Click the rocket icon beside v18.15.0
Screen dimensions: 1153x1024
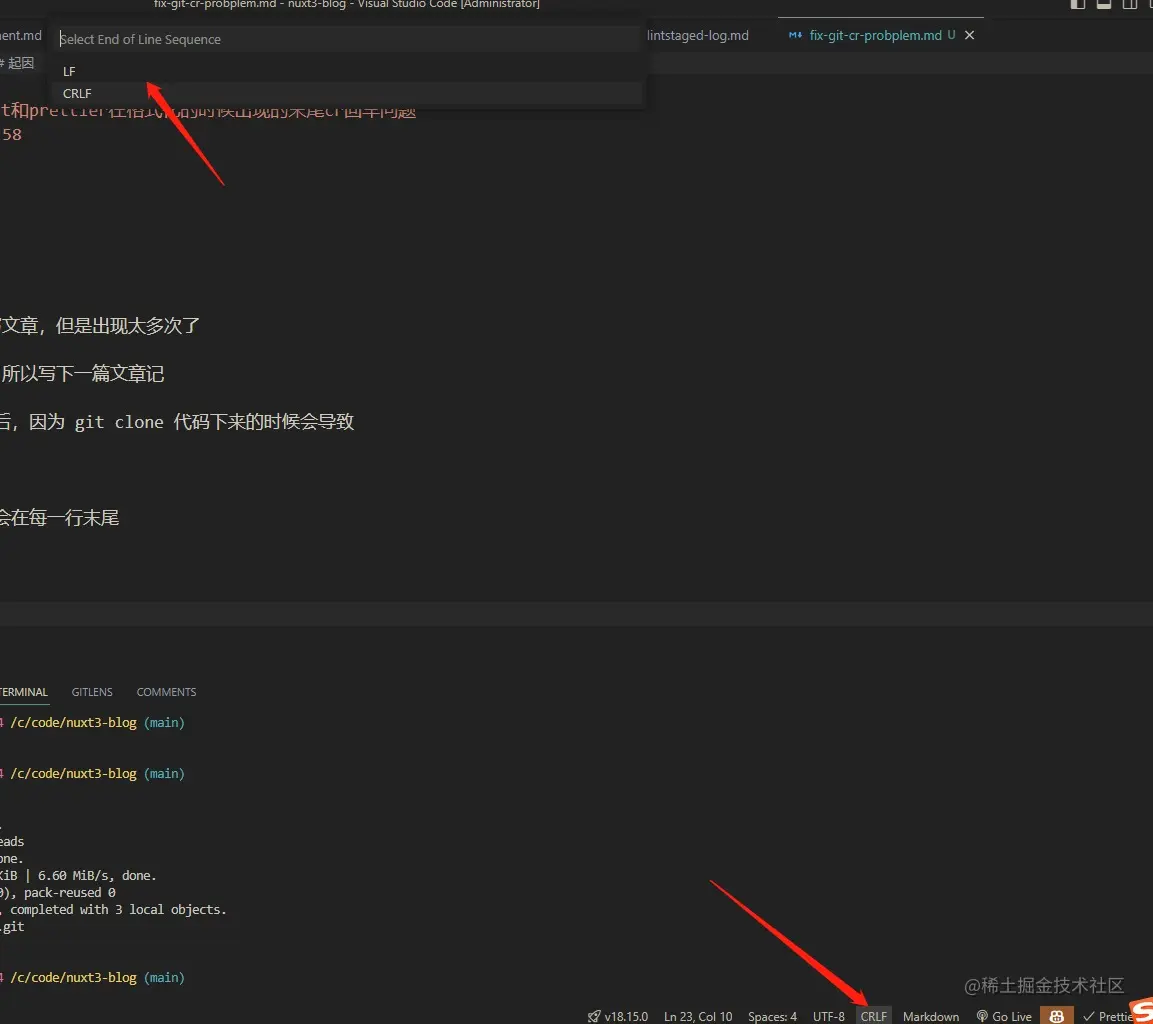coord(594,1017)
